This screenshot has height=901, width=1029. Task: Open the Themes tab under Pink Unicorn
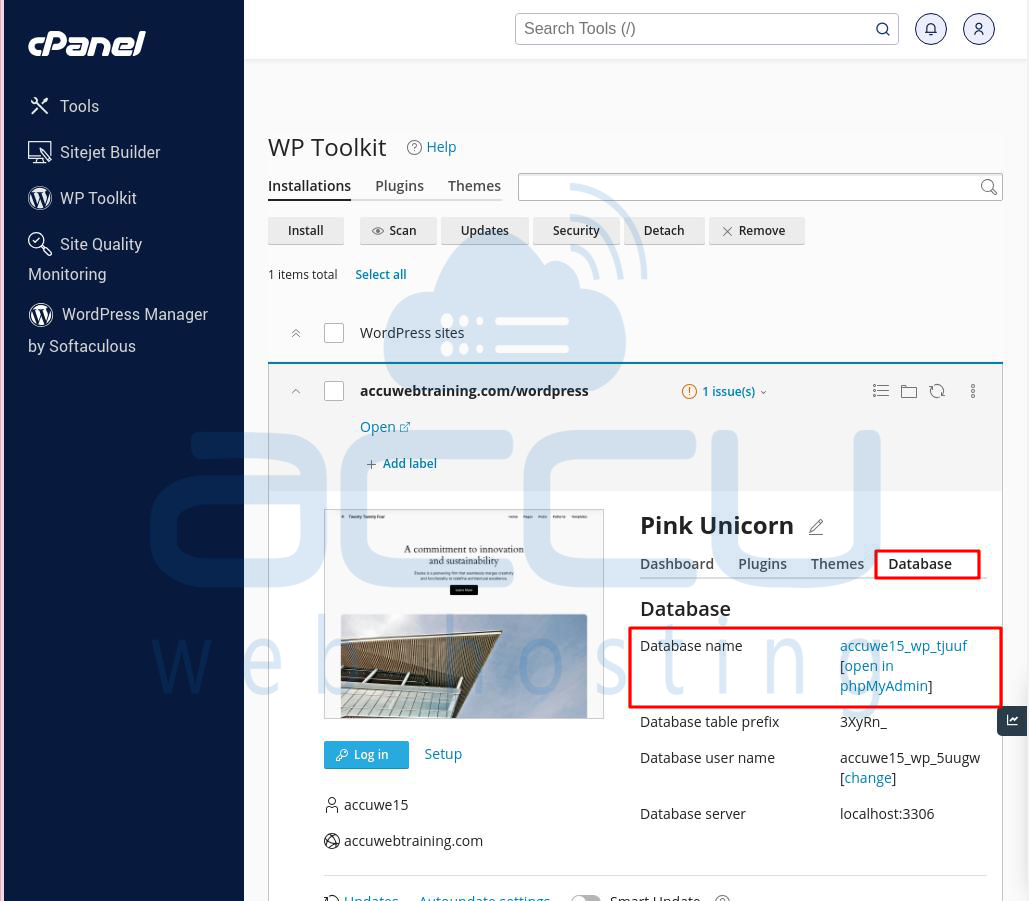pos(837,564)
